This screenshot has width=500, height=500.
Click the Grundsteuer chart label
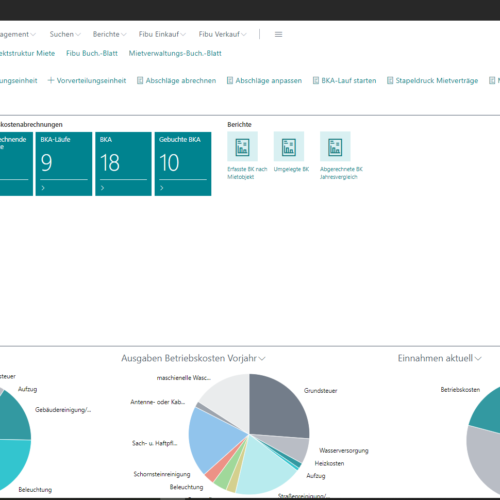point(320,391)
